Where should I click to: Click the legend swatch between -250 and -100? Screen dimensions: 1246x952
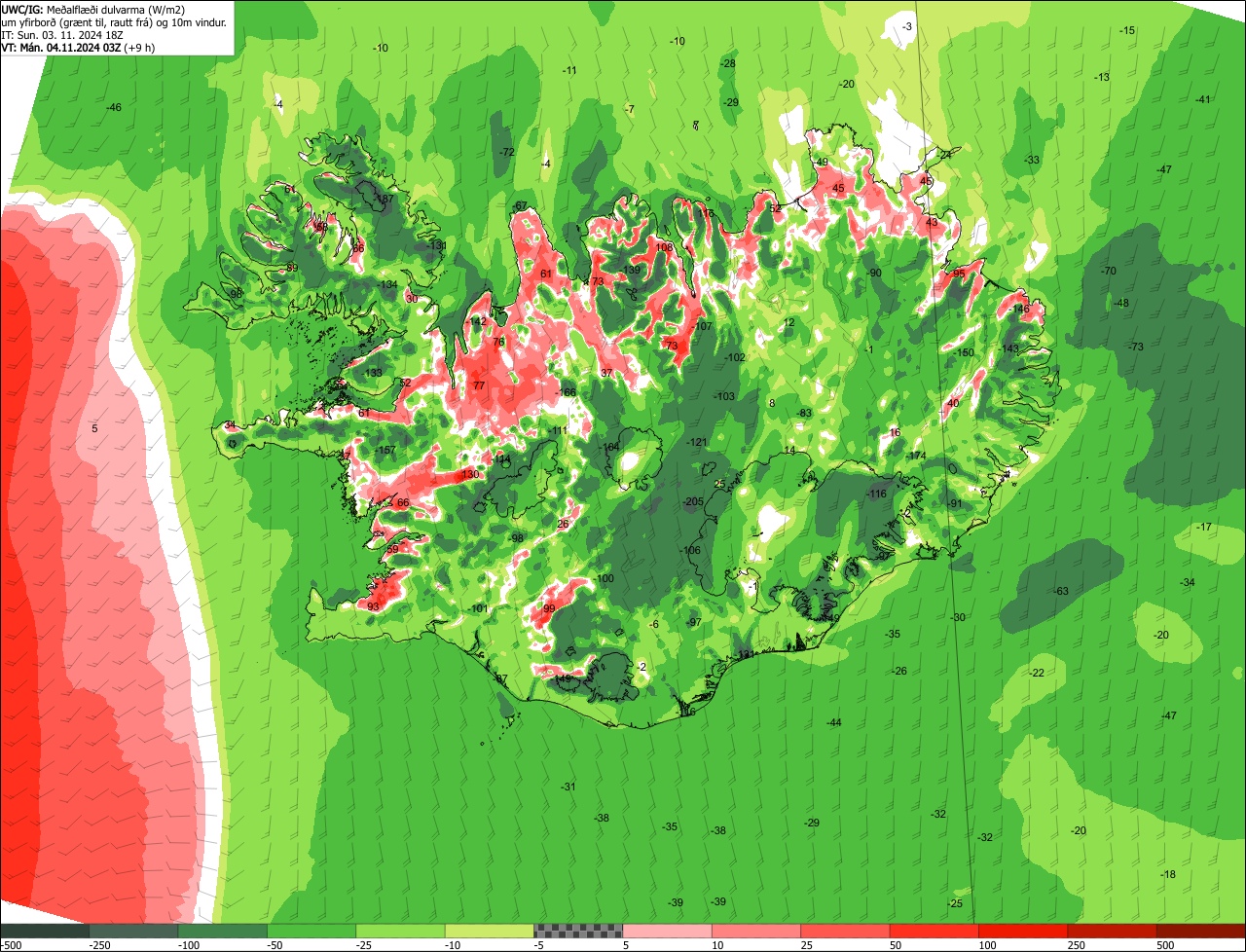coord(133,931)
